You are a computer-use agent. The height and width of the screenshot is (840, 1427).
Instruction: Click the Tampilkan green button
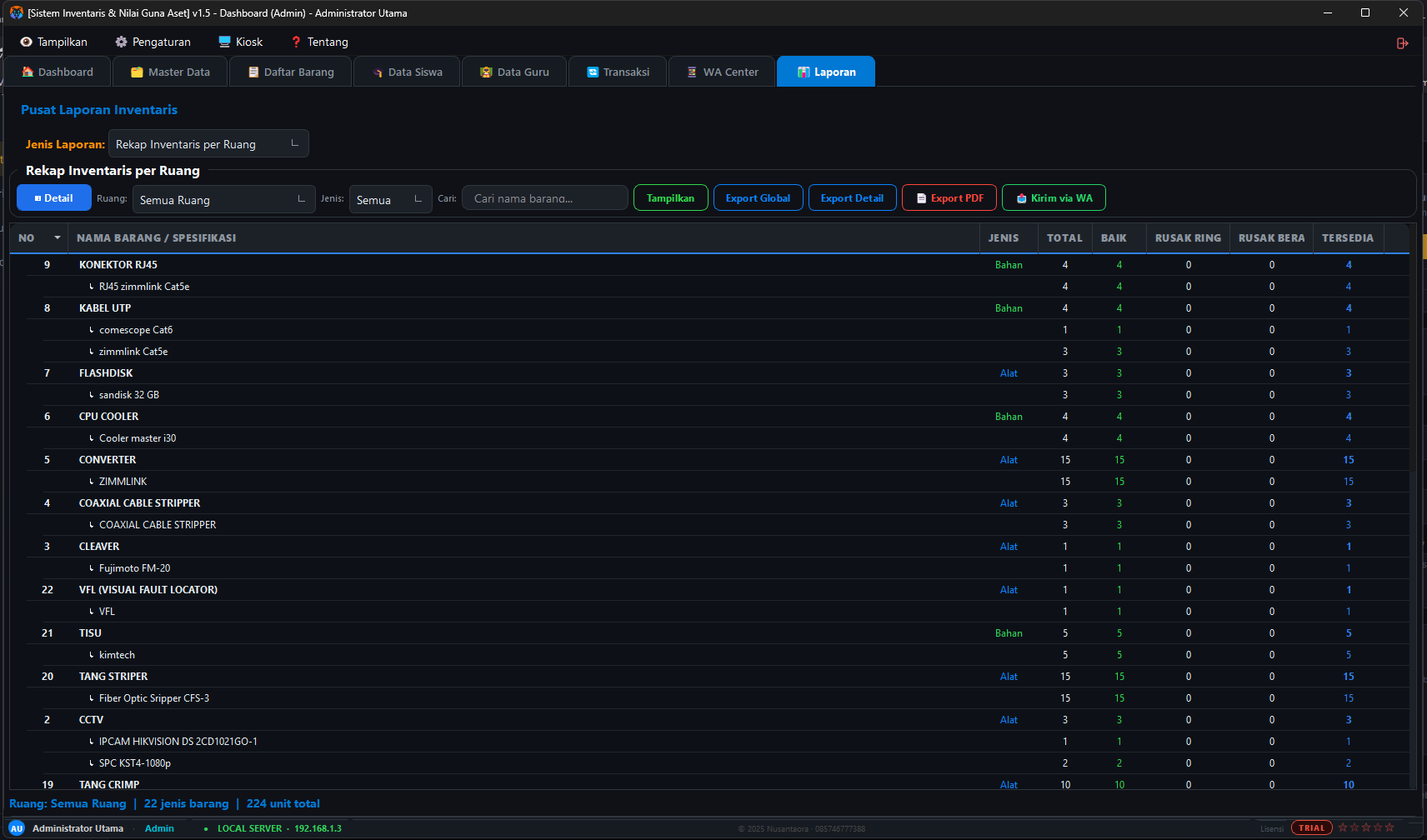(x=671, y=198)
